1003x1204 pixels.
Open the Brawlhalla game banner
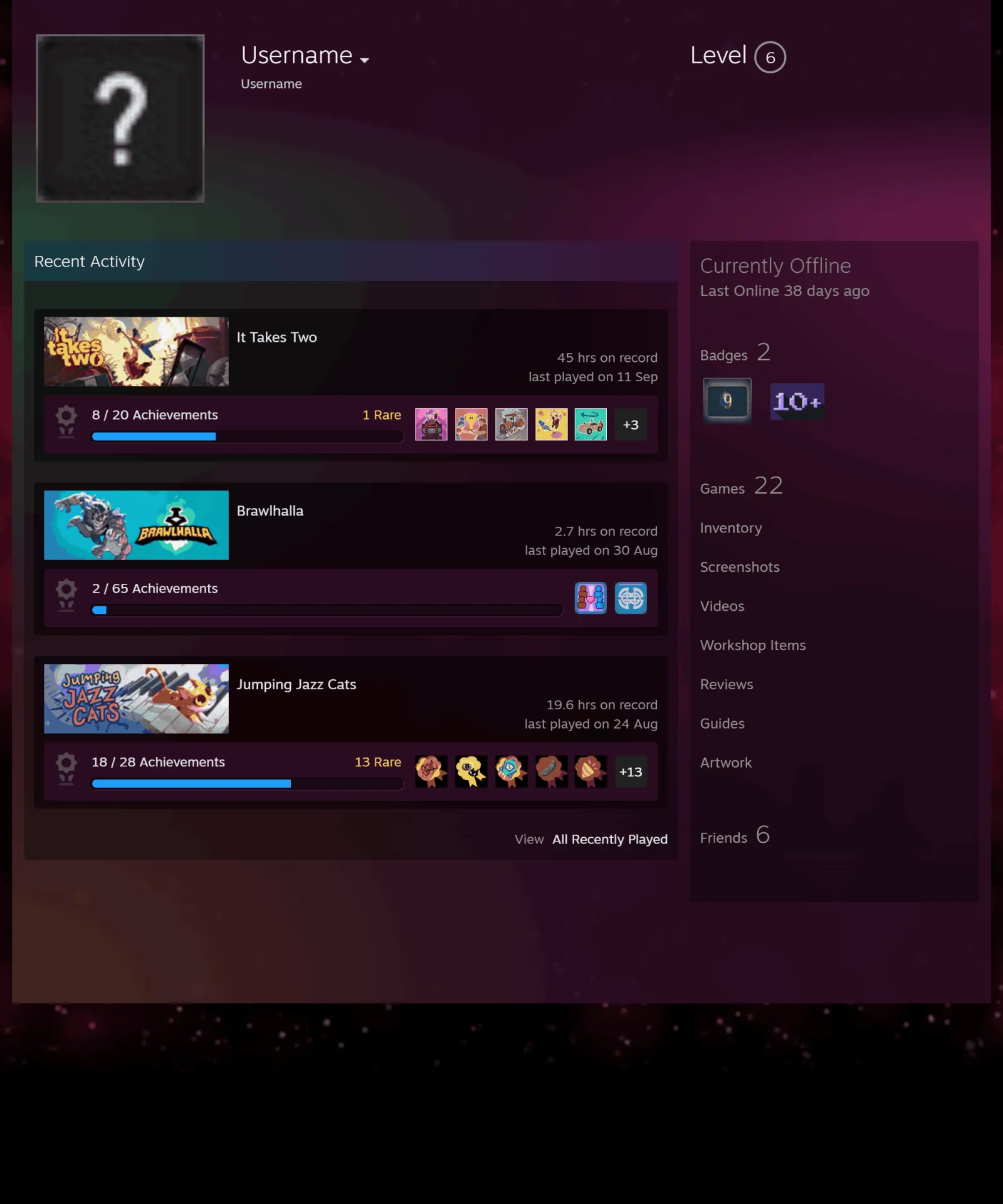pyautogui.click(x=136, y=525)
